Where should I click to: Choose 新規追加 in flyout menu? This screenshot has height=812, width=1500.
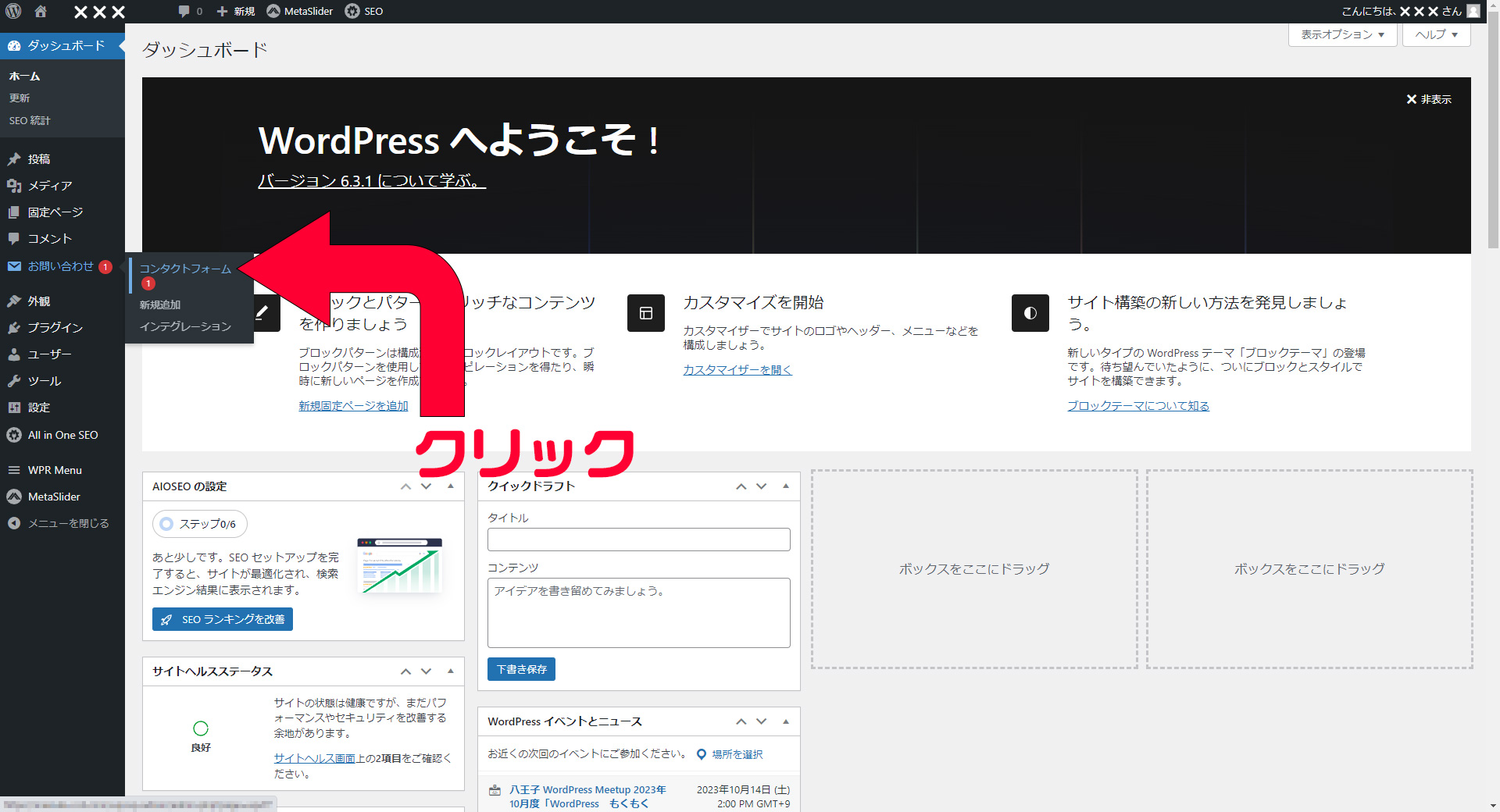coord(160,304)
